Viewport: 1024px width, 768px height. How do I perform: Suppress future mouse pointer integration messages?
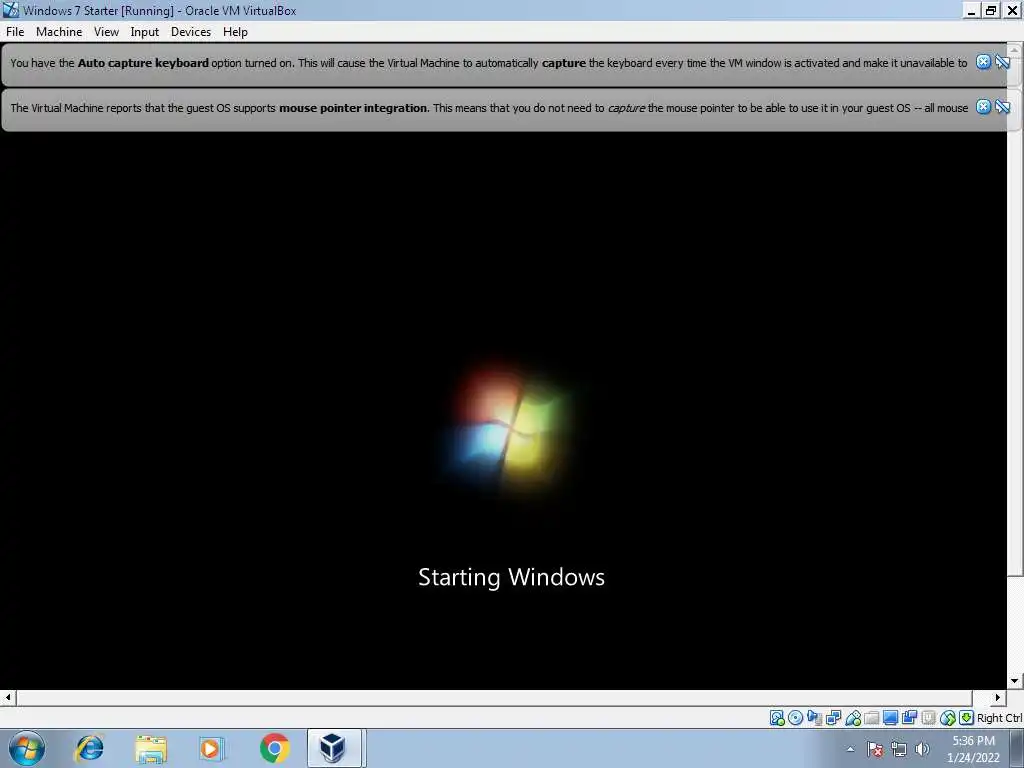pos(1003,107)
